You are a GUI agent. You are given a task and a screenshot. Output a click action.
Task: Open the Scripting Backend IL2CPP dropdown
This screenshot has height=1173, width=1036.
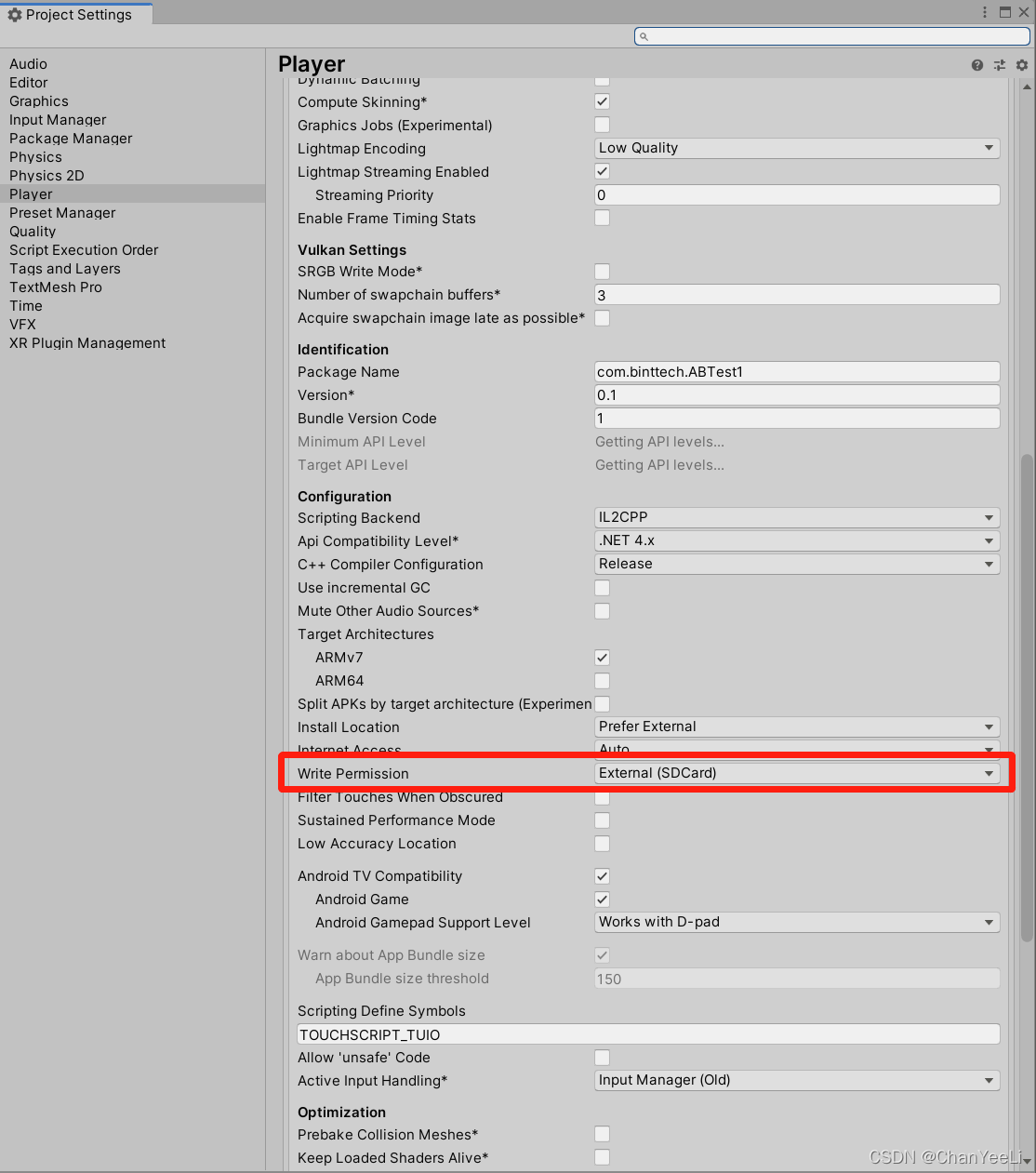point(797,517)
